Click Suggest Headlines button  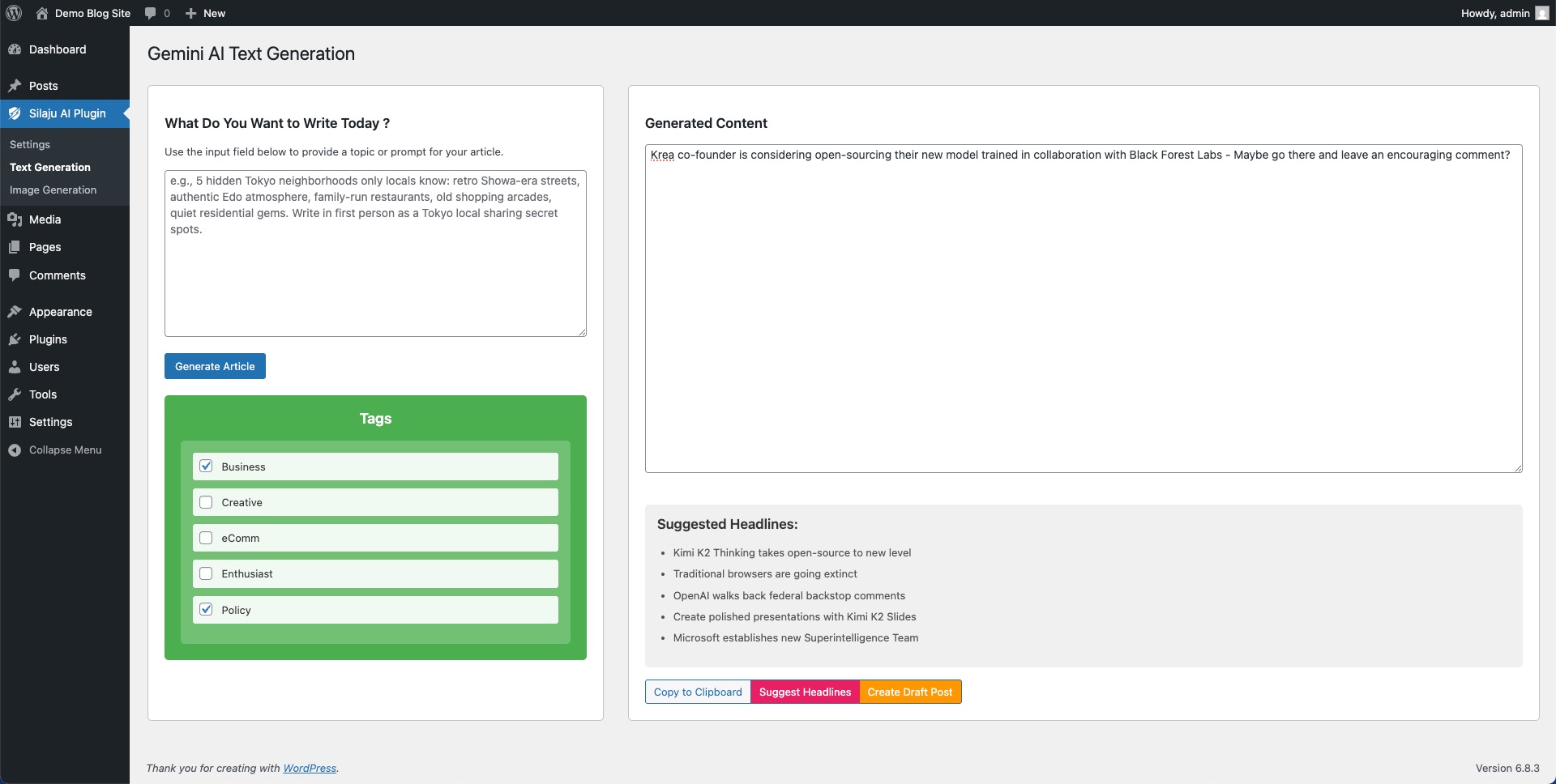pyautogui.click(x=805, y=692)
